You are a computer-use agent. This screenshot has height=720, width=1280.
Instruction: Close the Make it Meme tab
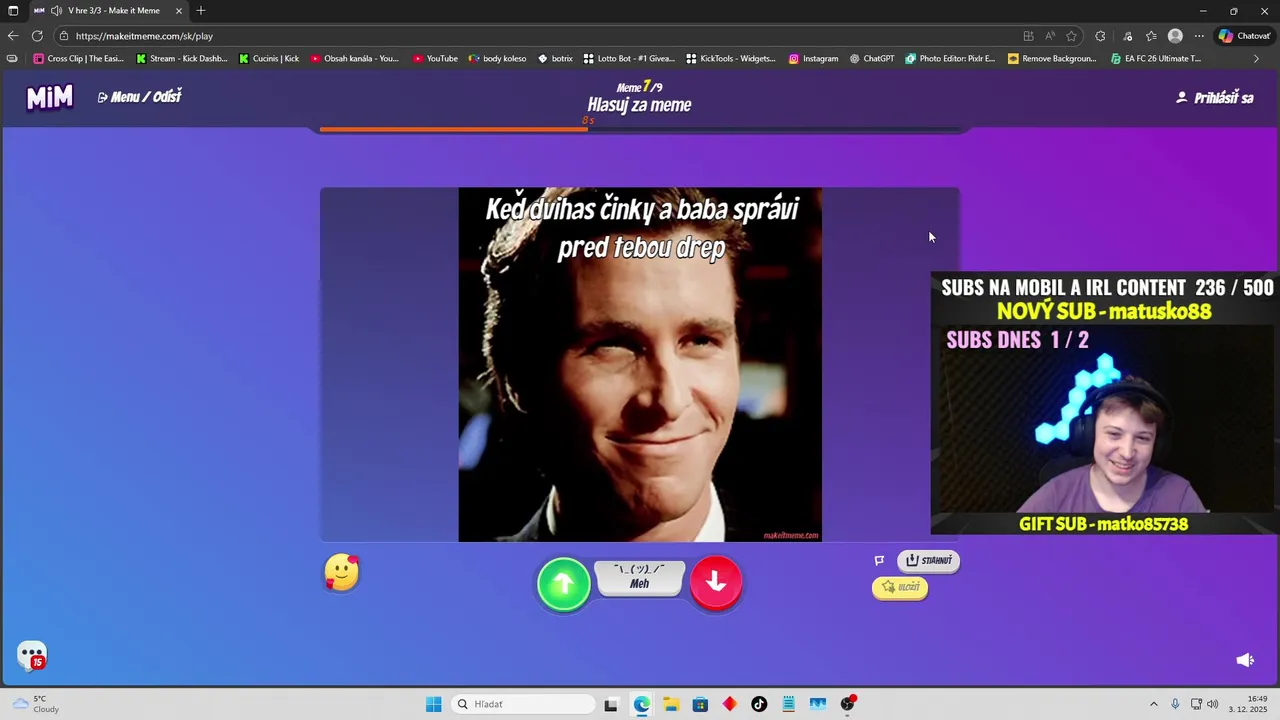click(179, 11)
